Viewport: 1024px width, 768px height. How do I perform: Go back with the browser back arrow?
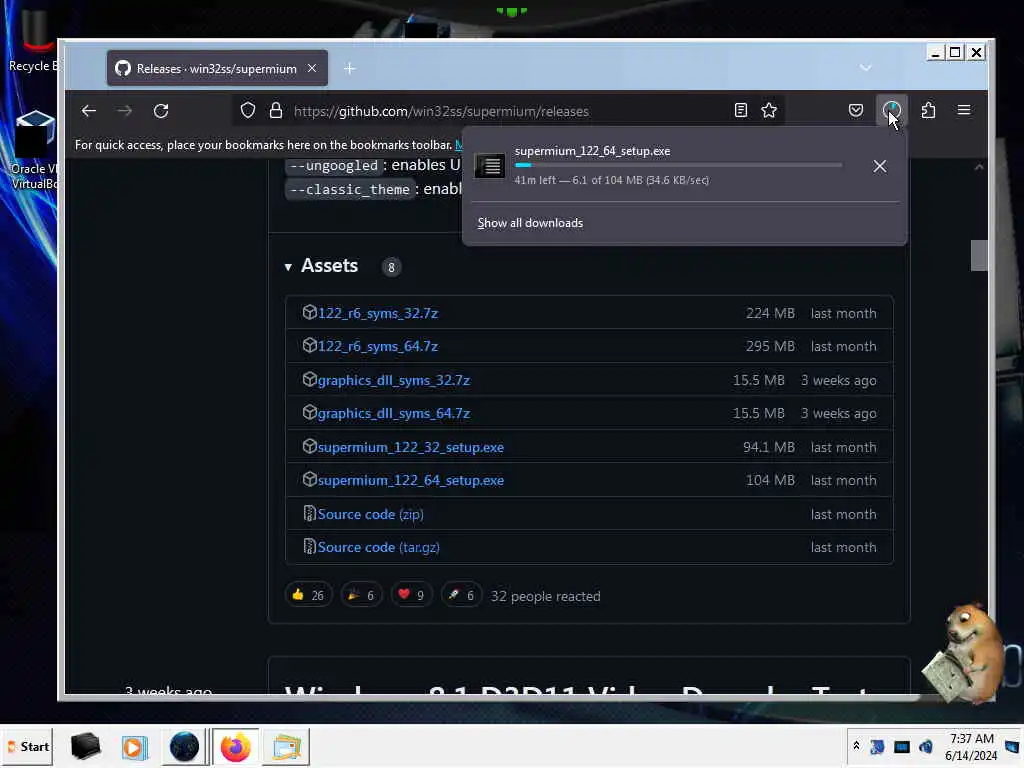pyautogui.click(x=89, y=111)
